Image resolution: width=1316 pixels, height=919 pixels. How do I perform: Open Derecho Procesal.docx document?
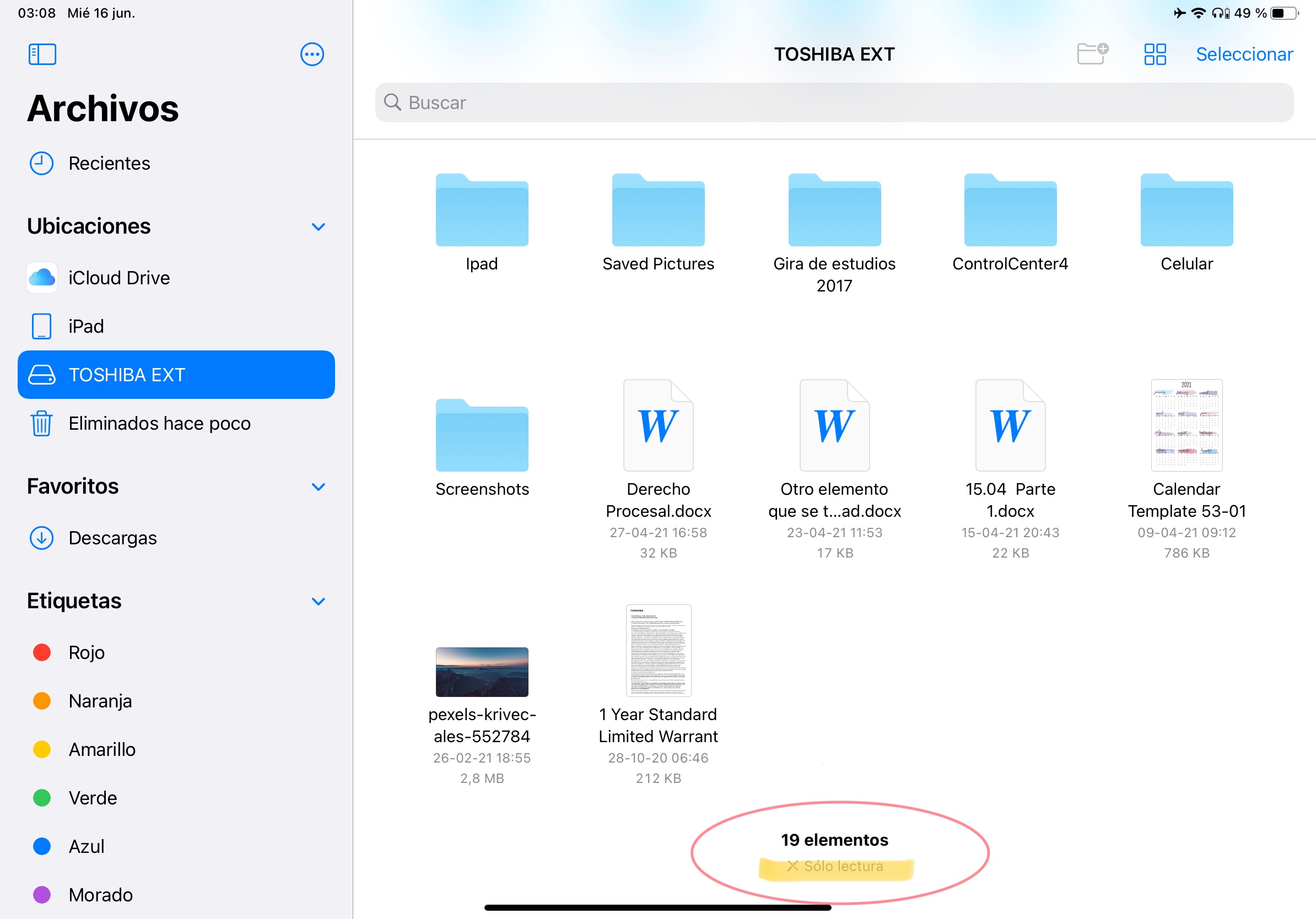(658, 426)
